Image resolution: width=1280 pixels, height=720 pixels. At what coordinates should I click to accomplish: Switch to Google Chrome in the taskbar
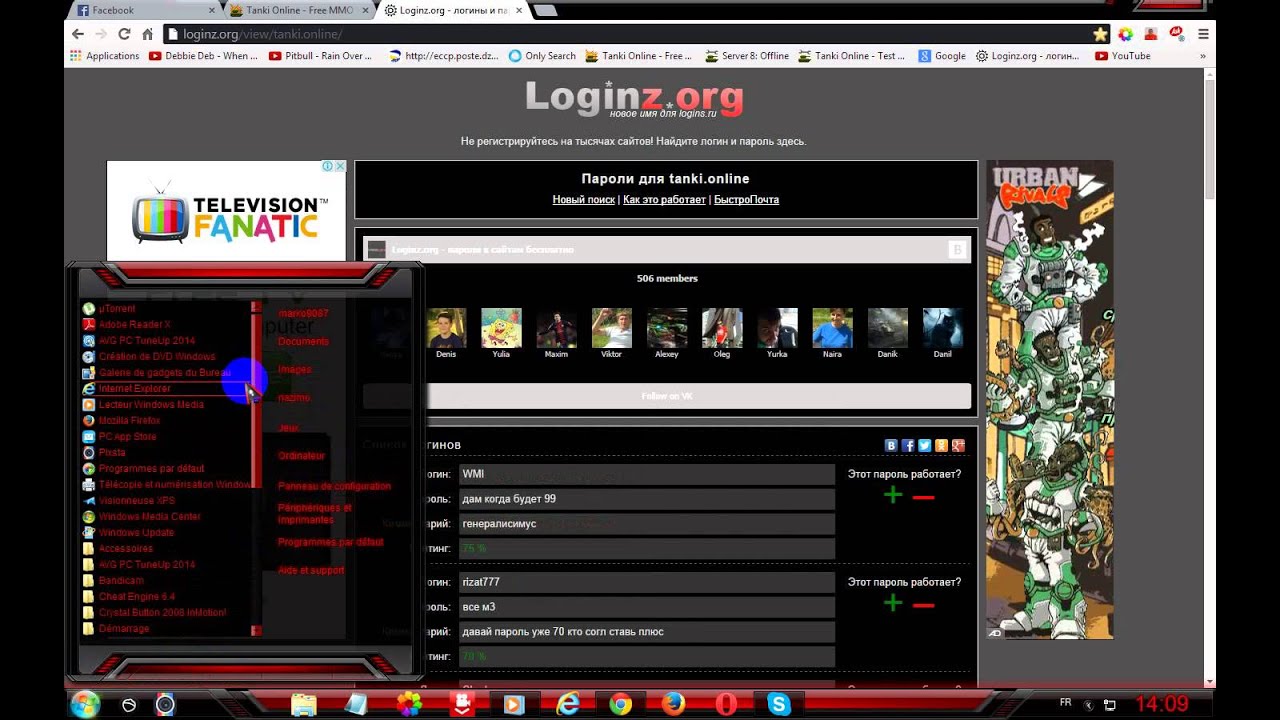(x=620, y=705)
